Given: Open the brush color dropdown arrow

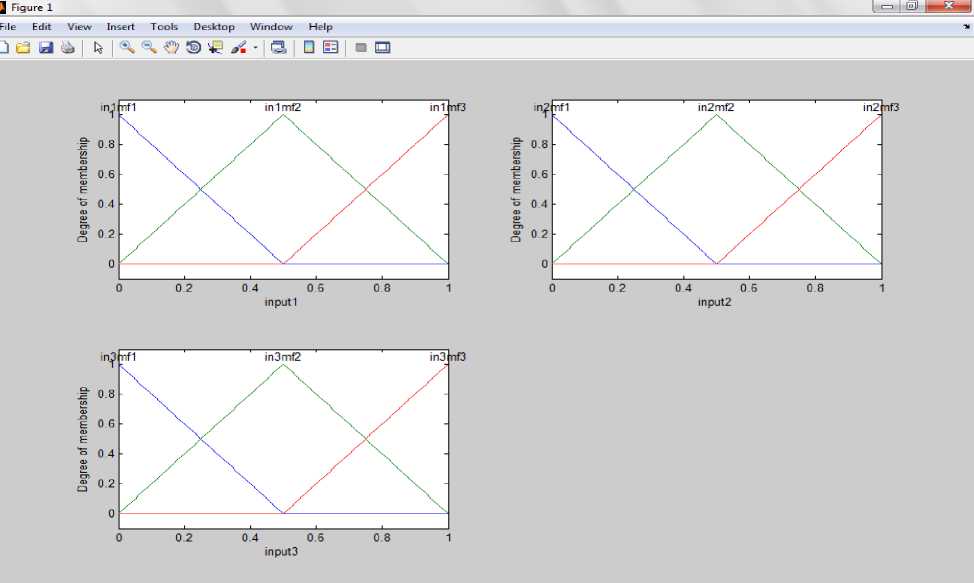Looking at the screenshot, I should click(255, 48).
